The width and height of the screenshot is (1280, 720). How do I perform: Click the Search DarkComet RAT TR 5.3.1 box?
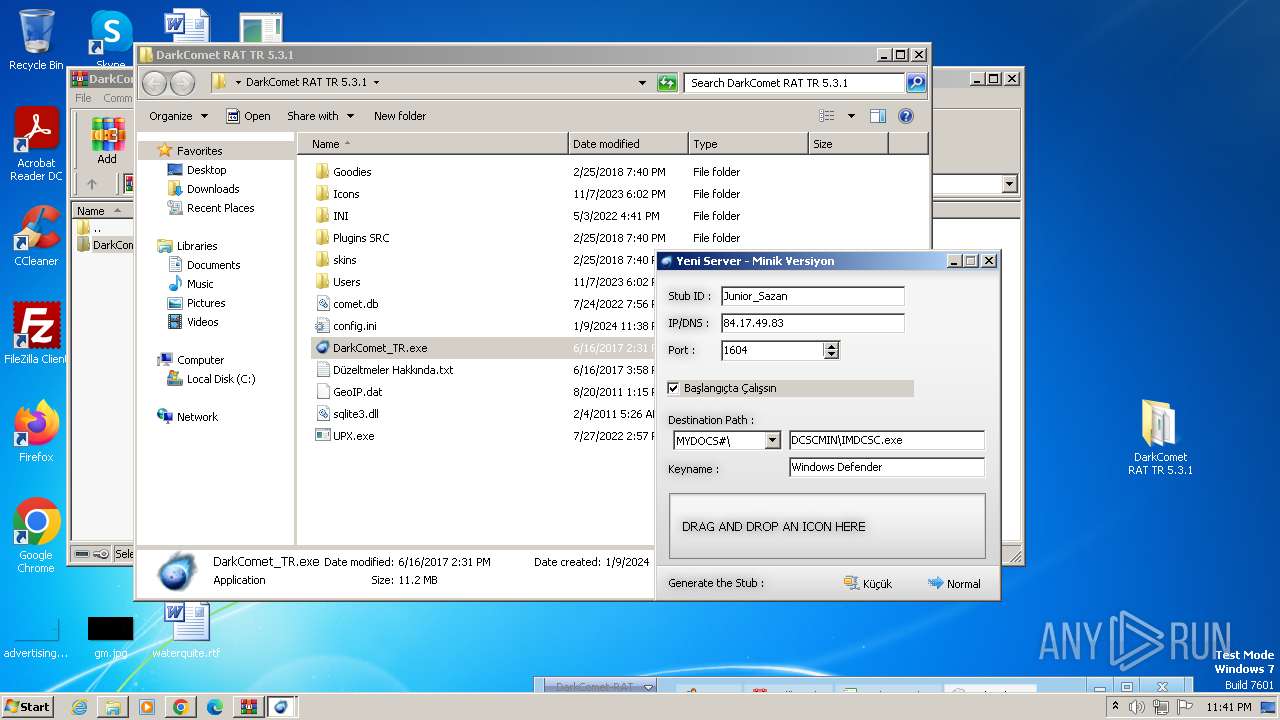[x=795, y=83]
